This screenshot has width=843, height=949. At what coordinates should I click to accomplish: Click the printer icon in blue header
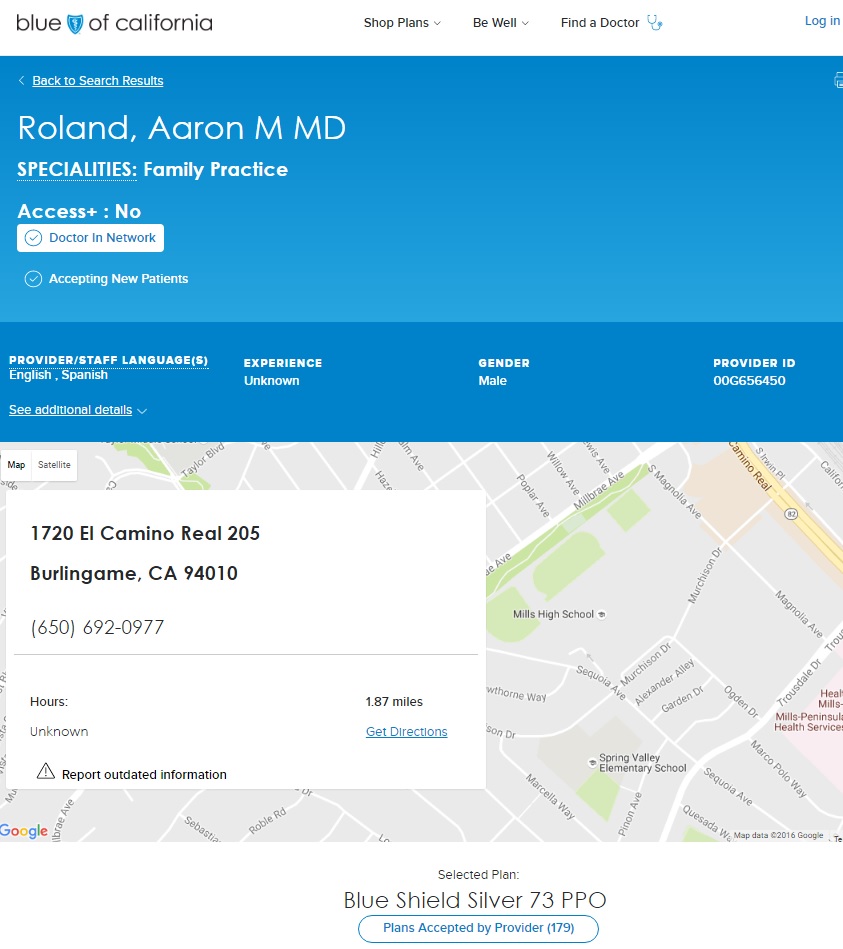[838, 80]
